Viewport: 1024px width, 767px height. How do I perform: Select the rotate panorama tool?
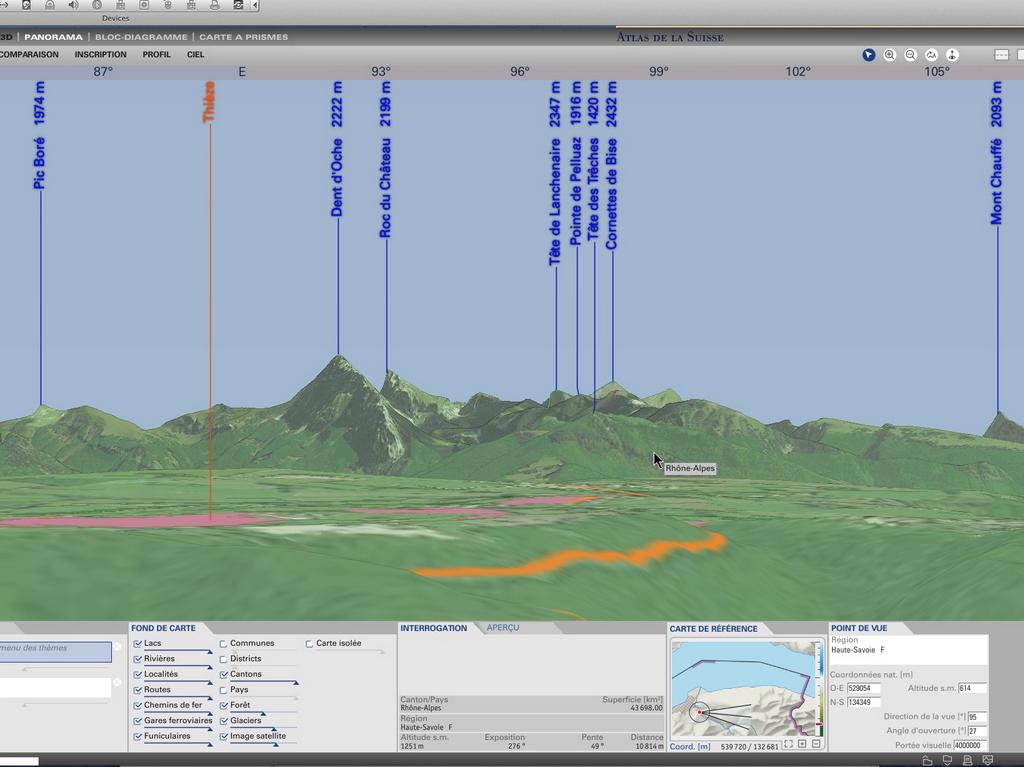click(x=931, y=55)
